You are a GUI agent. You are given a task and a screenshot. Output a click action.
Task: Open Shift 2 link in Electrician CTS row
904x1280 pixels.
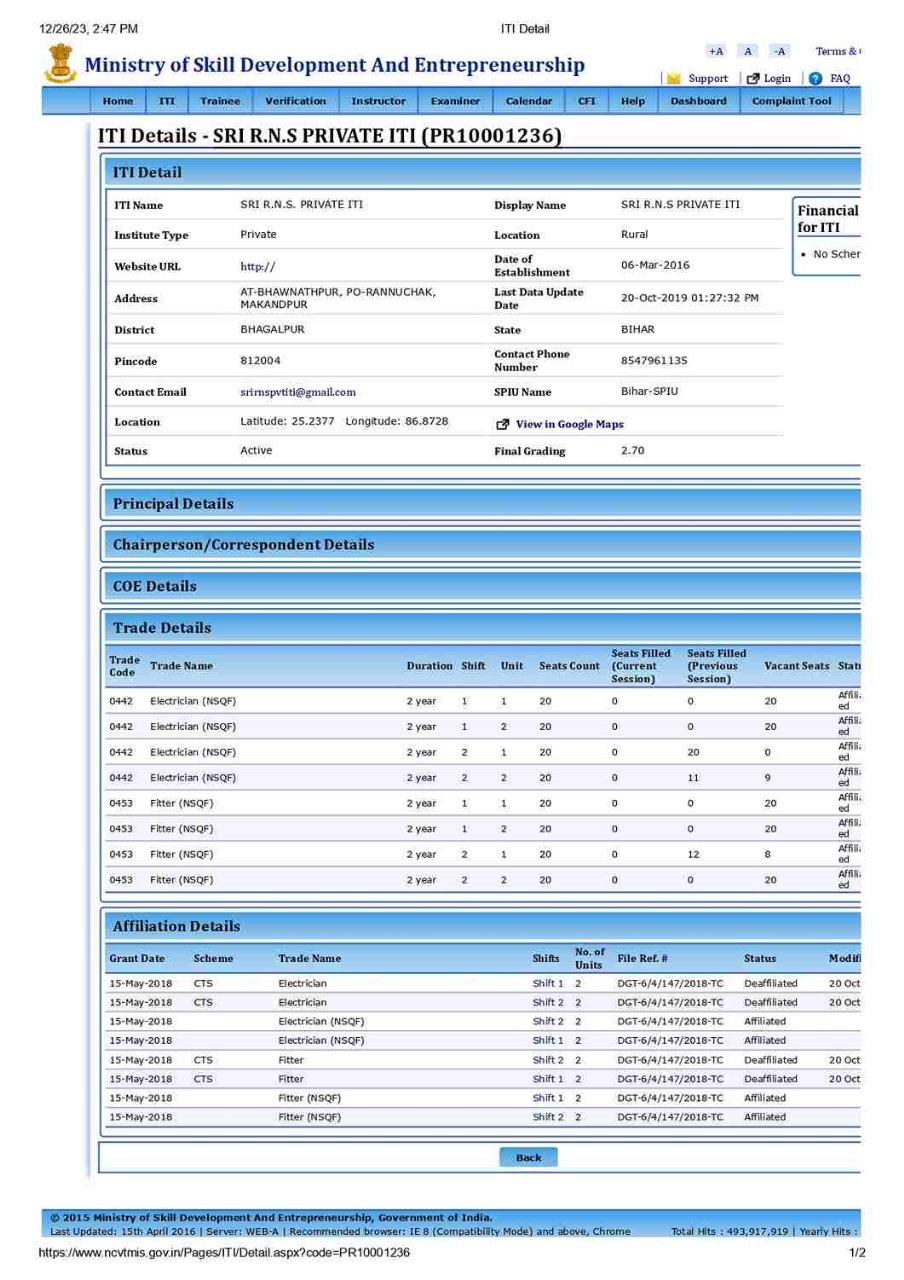(x=548, y=1002)
